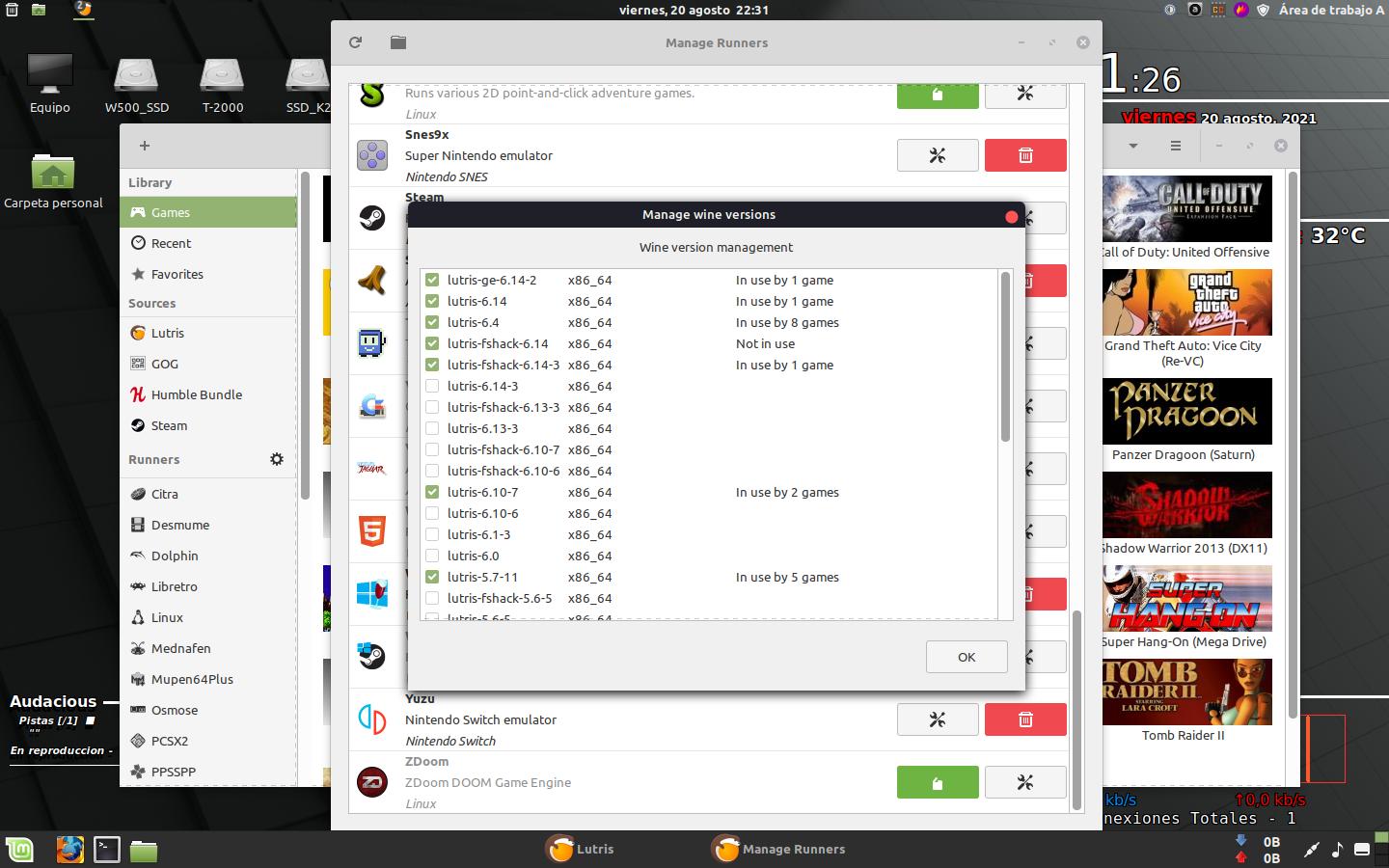The width and height of the screenshot is (1389, 868).
Task: Open the Runners settings gear icon
Action: 277,459
